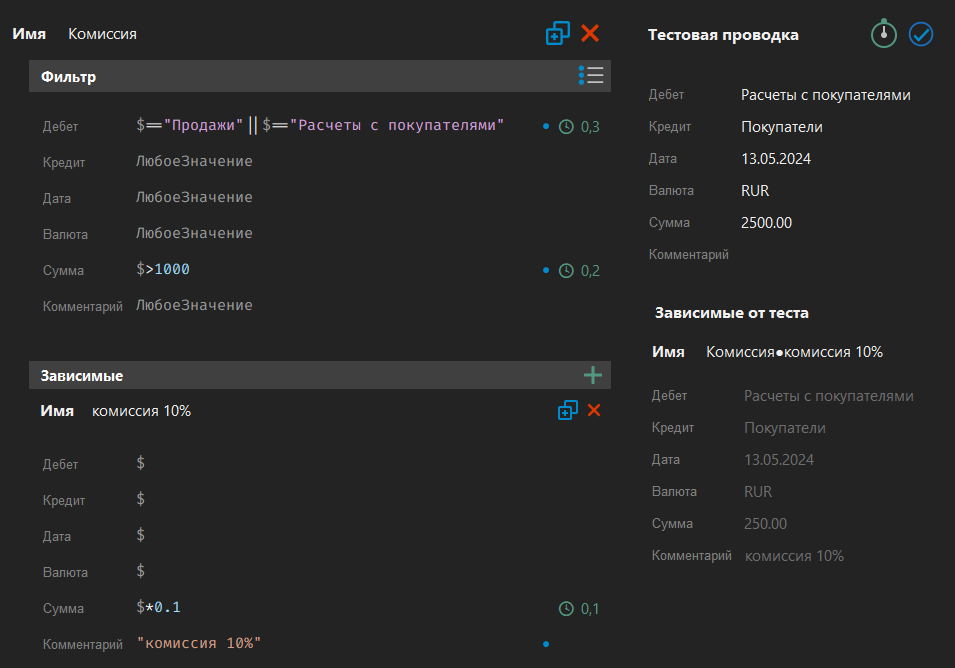The width and height of the screenshot is (955, 668).
Task: Duplicate the Комиссия rule
Action: tap(557, 34)
